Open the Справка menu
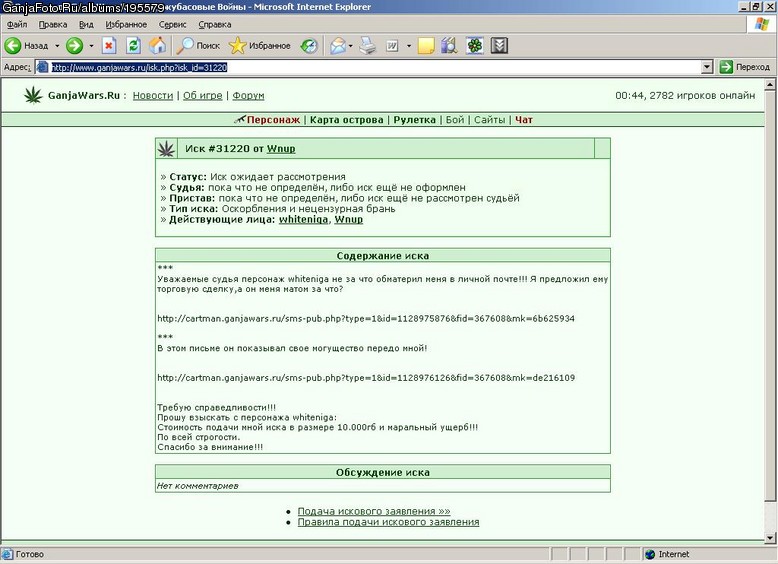778x564 pixels. point(214,24)
